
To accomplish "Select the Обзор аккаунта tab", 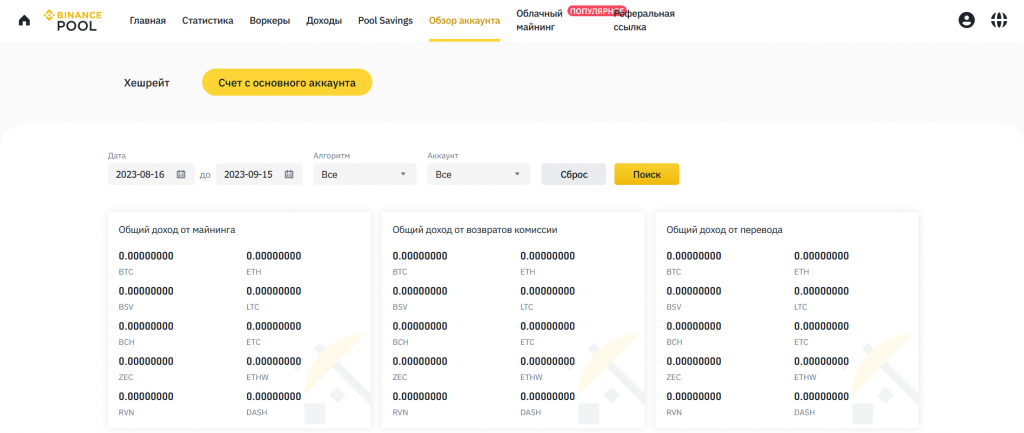I will (x=464, y=20).
